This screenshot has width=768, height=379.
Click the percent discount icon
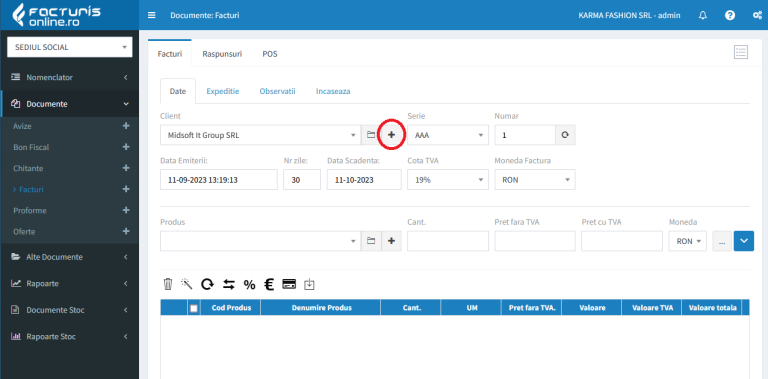(249, 284)
